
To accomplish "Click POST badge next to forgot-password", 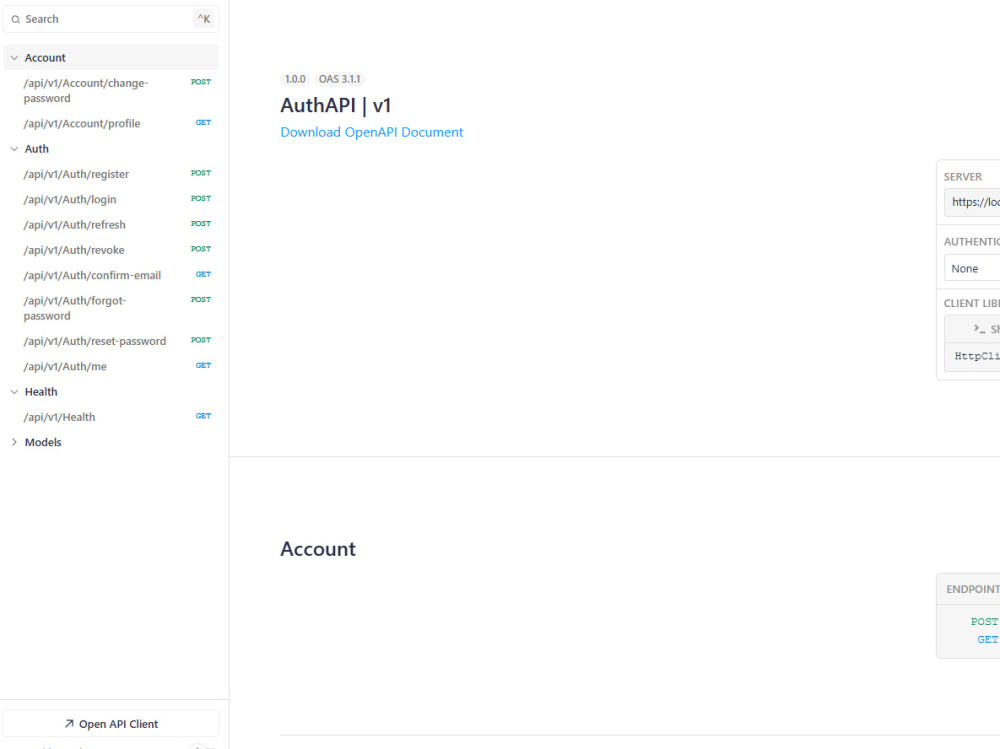I will [x=201, y=299].
